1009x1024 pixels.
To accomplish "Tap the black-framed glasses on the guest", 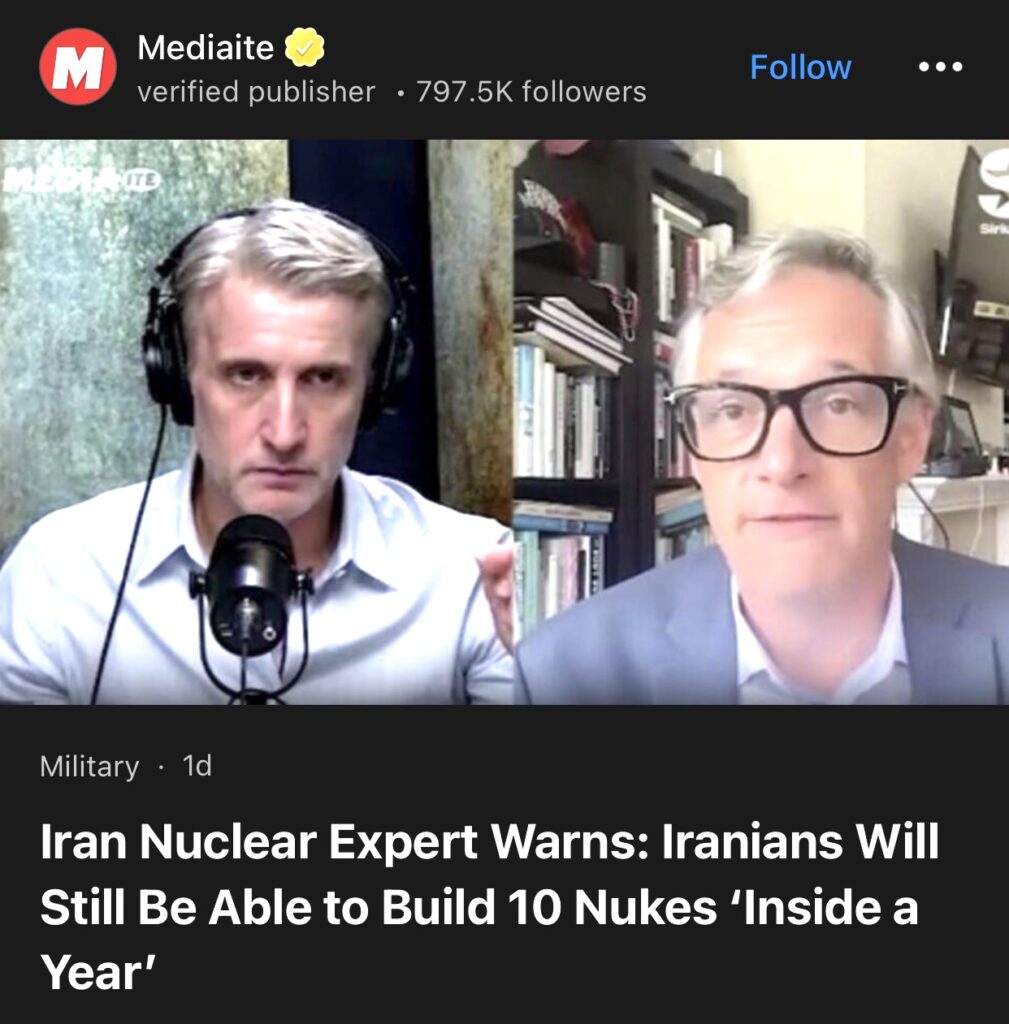I will click(788, 417).
